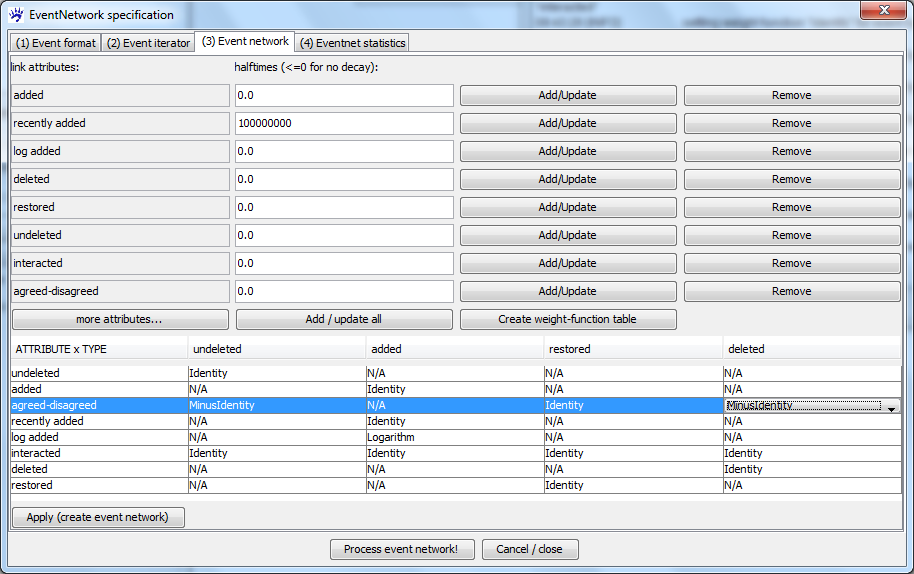This screenshot has height=574, width=914.
Task: Remove the deleted link attribute
Action: pos(792,179)
